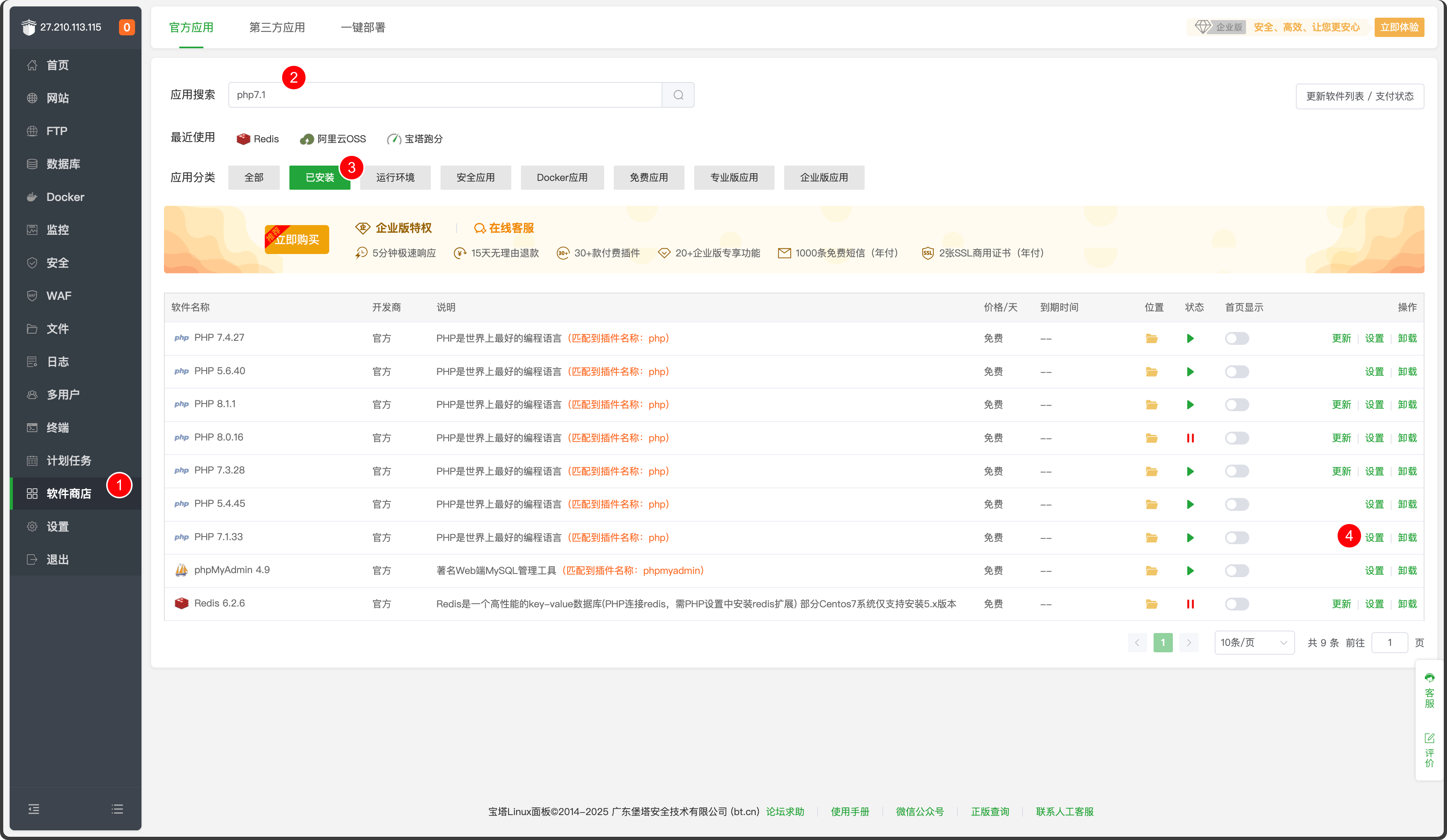Open 终端 terminal in sidebar
This screenshot has height=840, width=1447.
pos(75,428)
